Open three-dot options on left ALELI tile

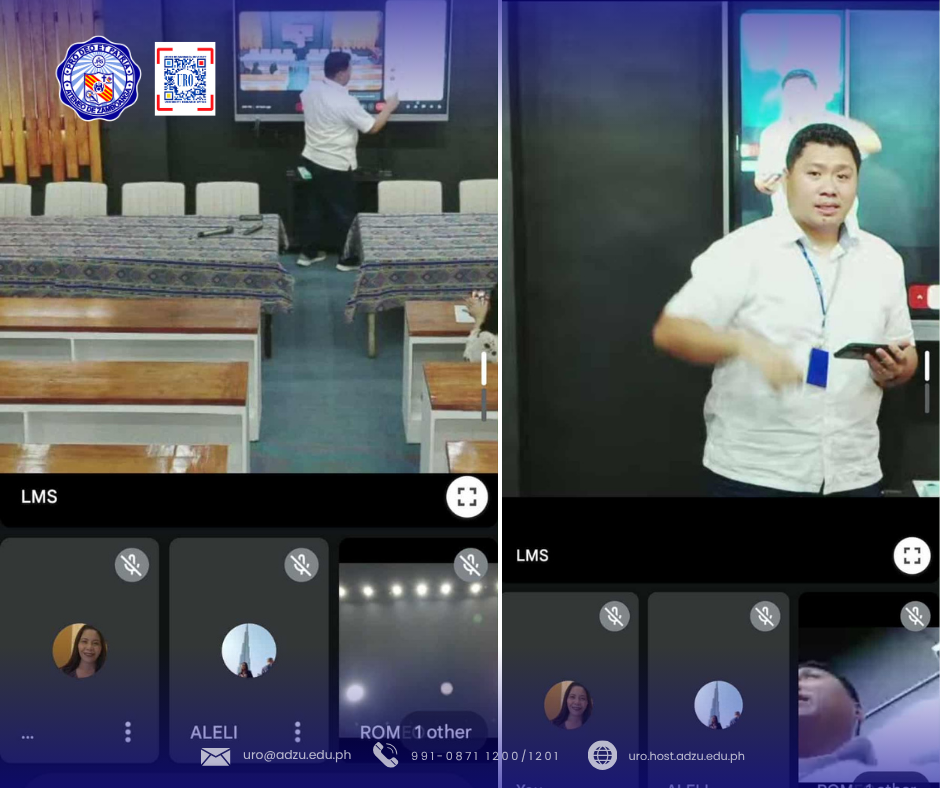tap(297, 732)
